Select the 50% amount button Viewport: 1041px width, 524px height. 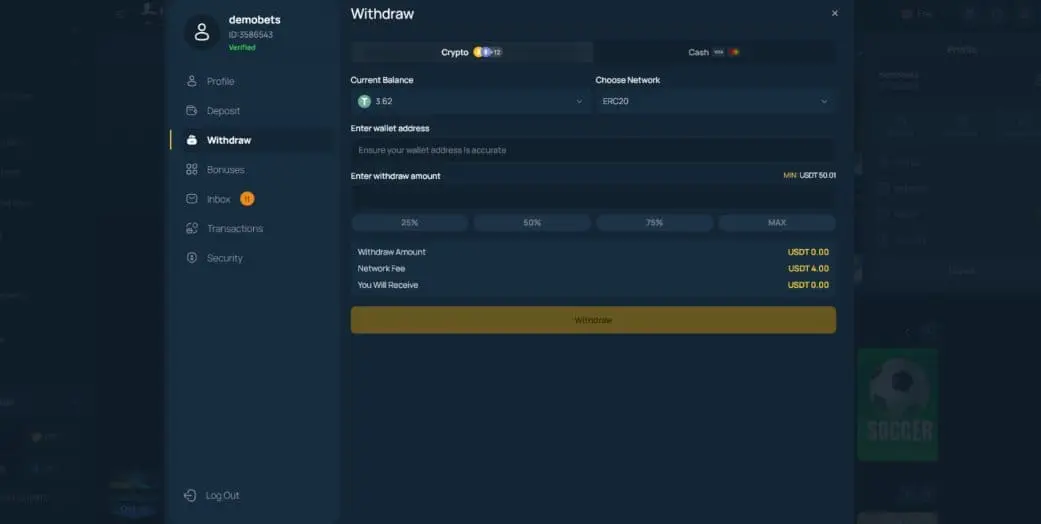pos(532,223)
